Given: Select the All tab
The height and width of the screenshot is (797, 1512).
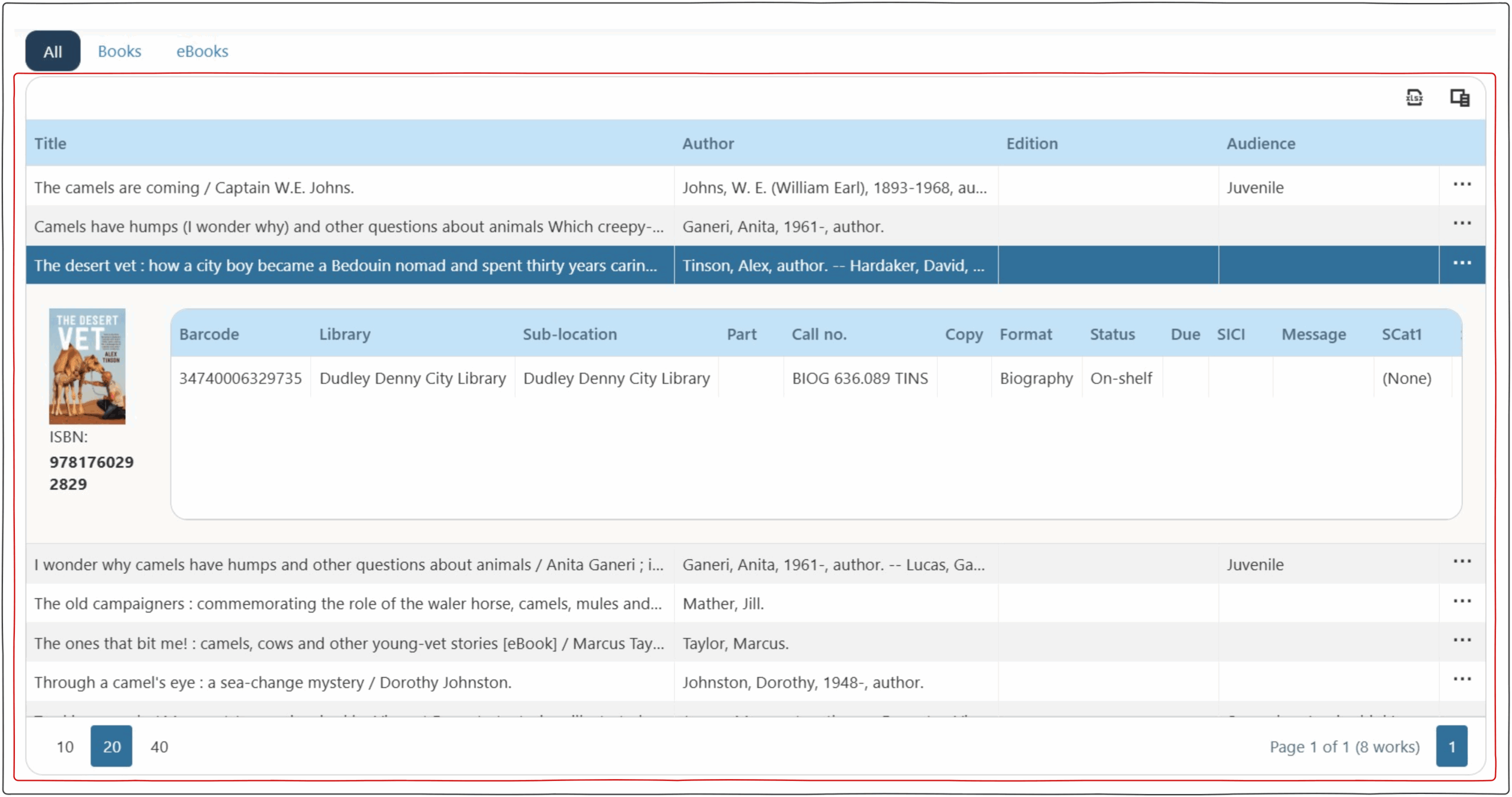Looking at the screenshot, I should [x=53, y=51].
